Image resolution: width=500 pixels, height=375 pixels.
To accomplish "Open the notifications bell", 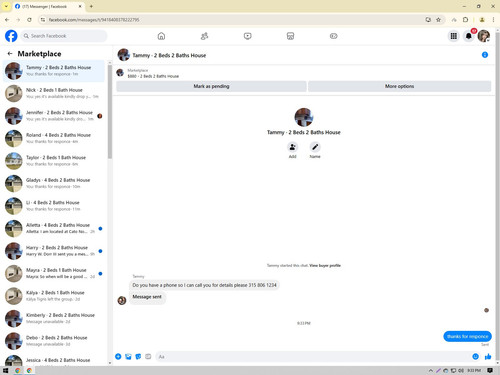I will (469, 36).
